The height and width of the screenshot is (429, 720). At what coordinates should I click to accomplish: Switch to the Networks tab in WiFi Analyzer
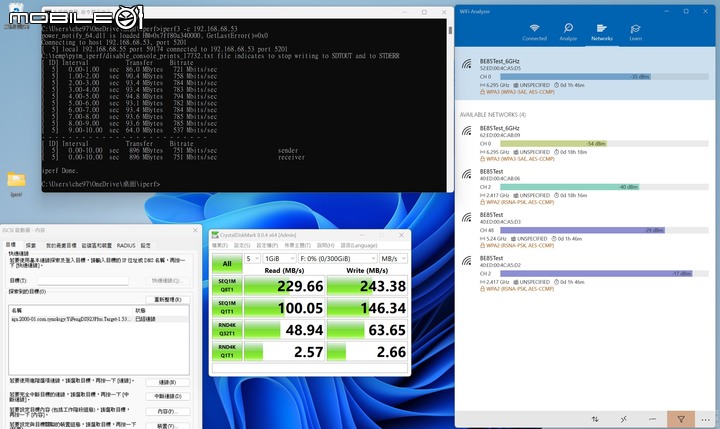click(x=602, y=33)
